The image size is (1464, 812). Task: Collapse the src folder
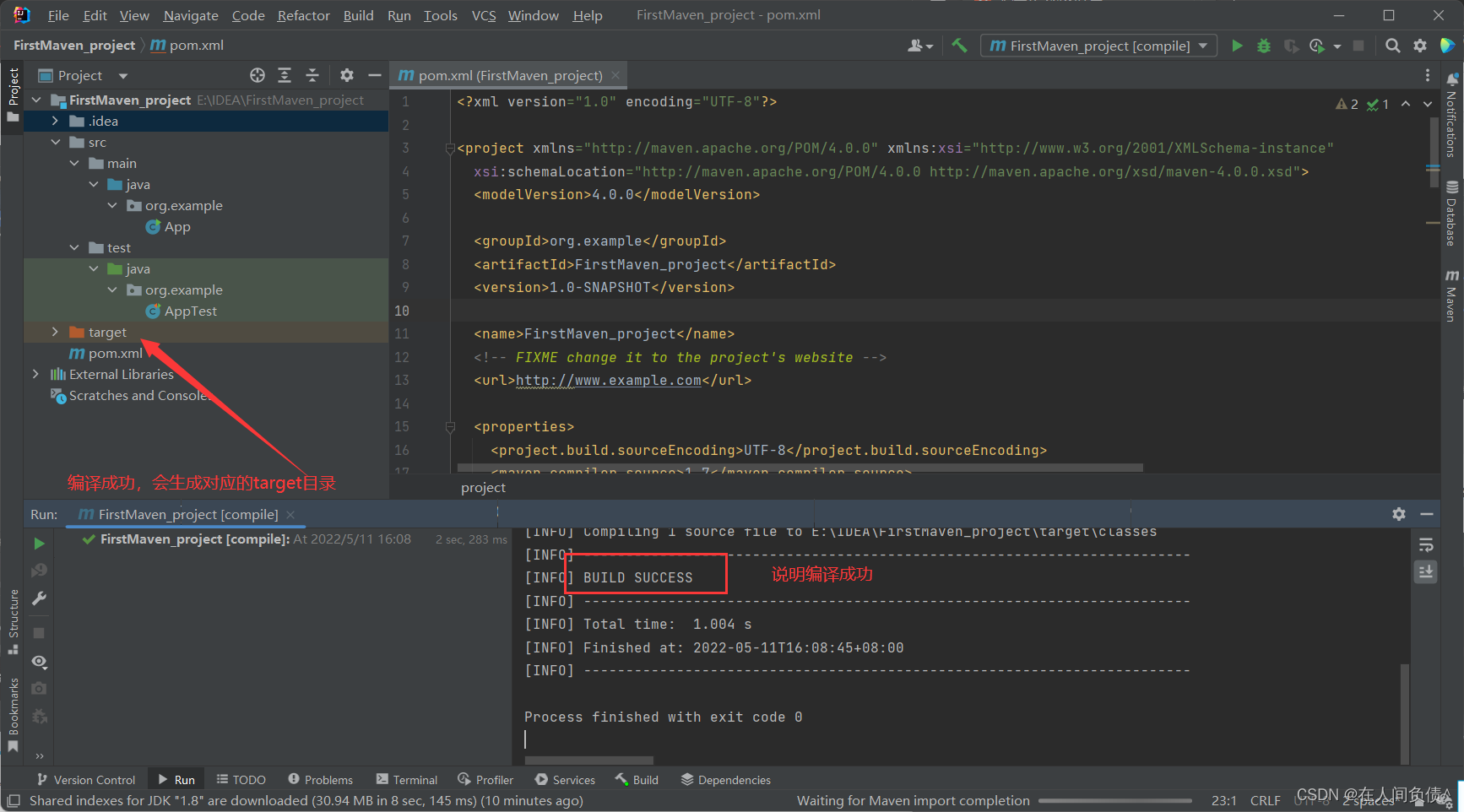(55, 142)
